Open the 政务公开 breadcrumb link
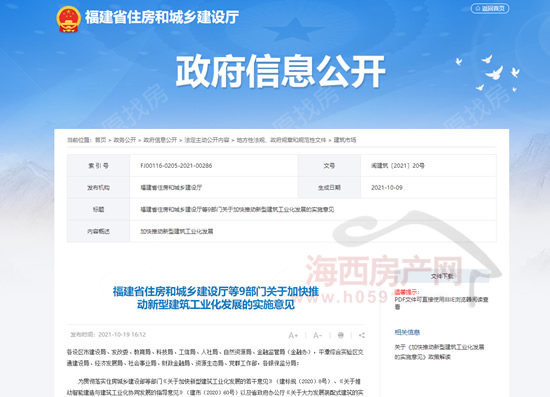The width and height of the screenshot is (550, 397). click(x=125, y=140)
